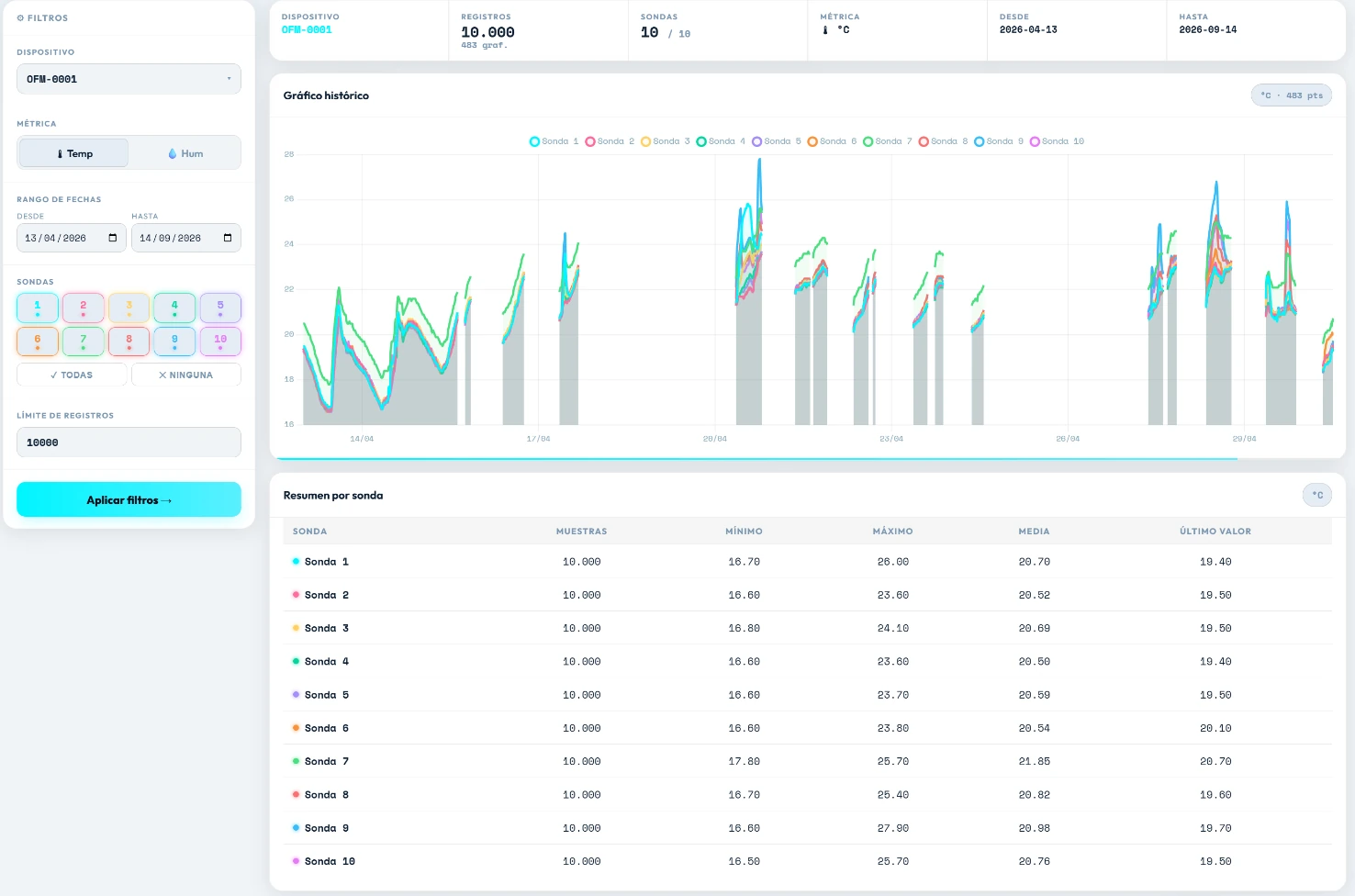Click the °C badge in Resumen por sonda

tap(1317, 495)
